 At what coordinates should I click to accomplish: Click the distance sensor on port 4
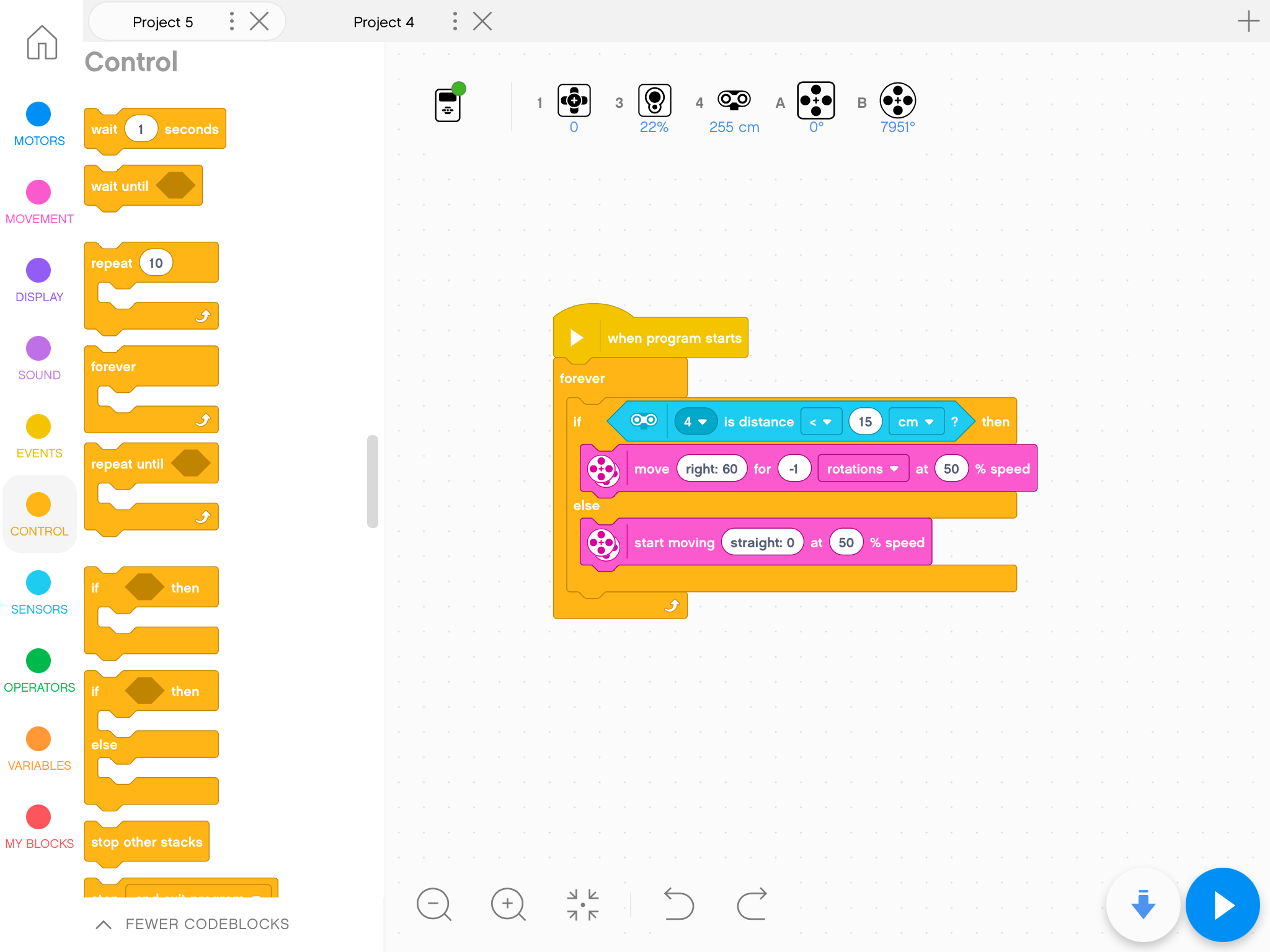pyautogui.click(x=734, y=100)
